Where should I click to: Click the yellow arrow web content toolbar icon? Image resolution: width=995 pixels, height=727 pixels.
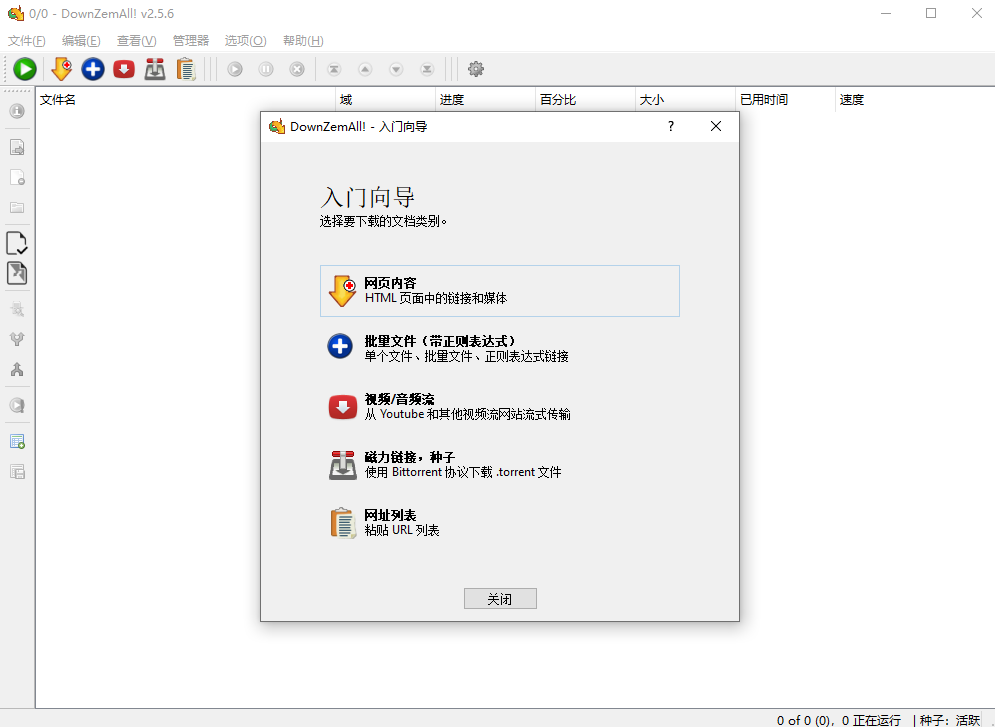[62, 69]
